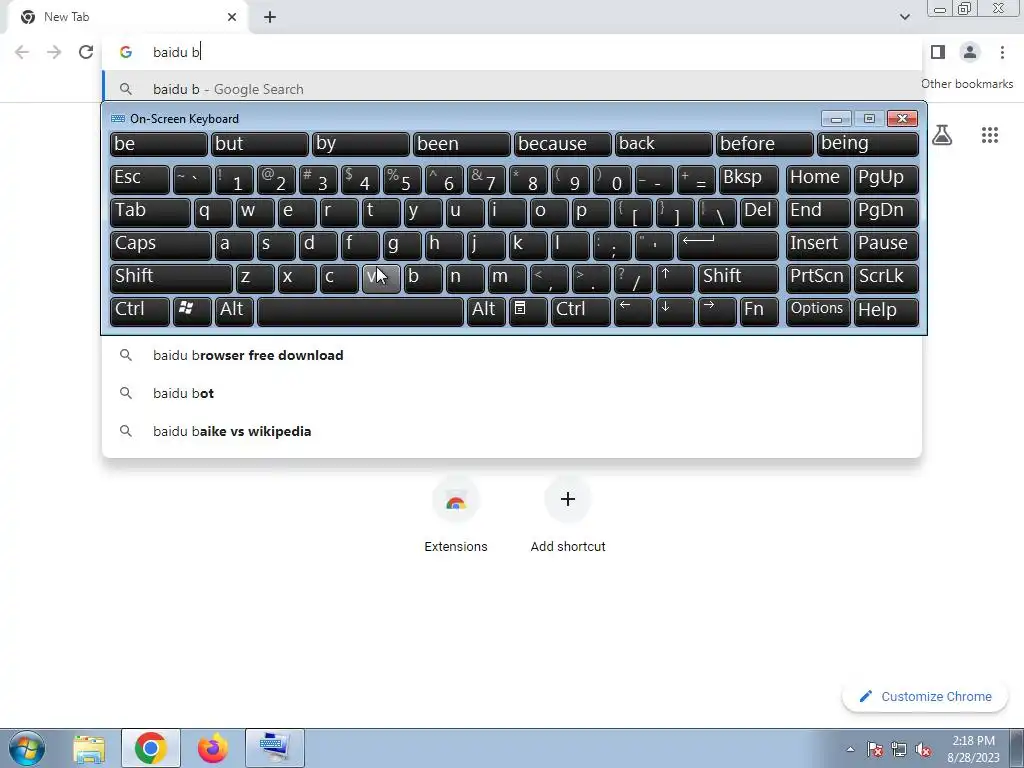Pick the predicted word 'but'

pyautogui.click(x=259, y=144)
